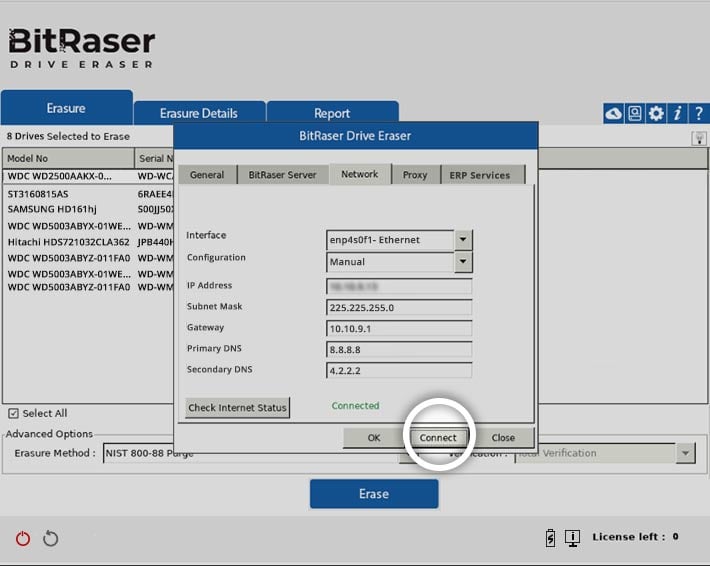Click the Subnet Mask field 225.225.255.0
This screenshot has width=710, height=566.
(x=399, y=307)
